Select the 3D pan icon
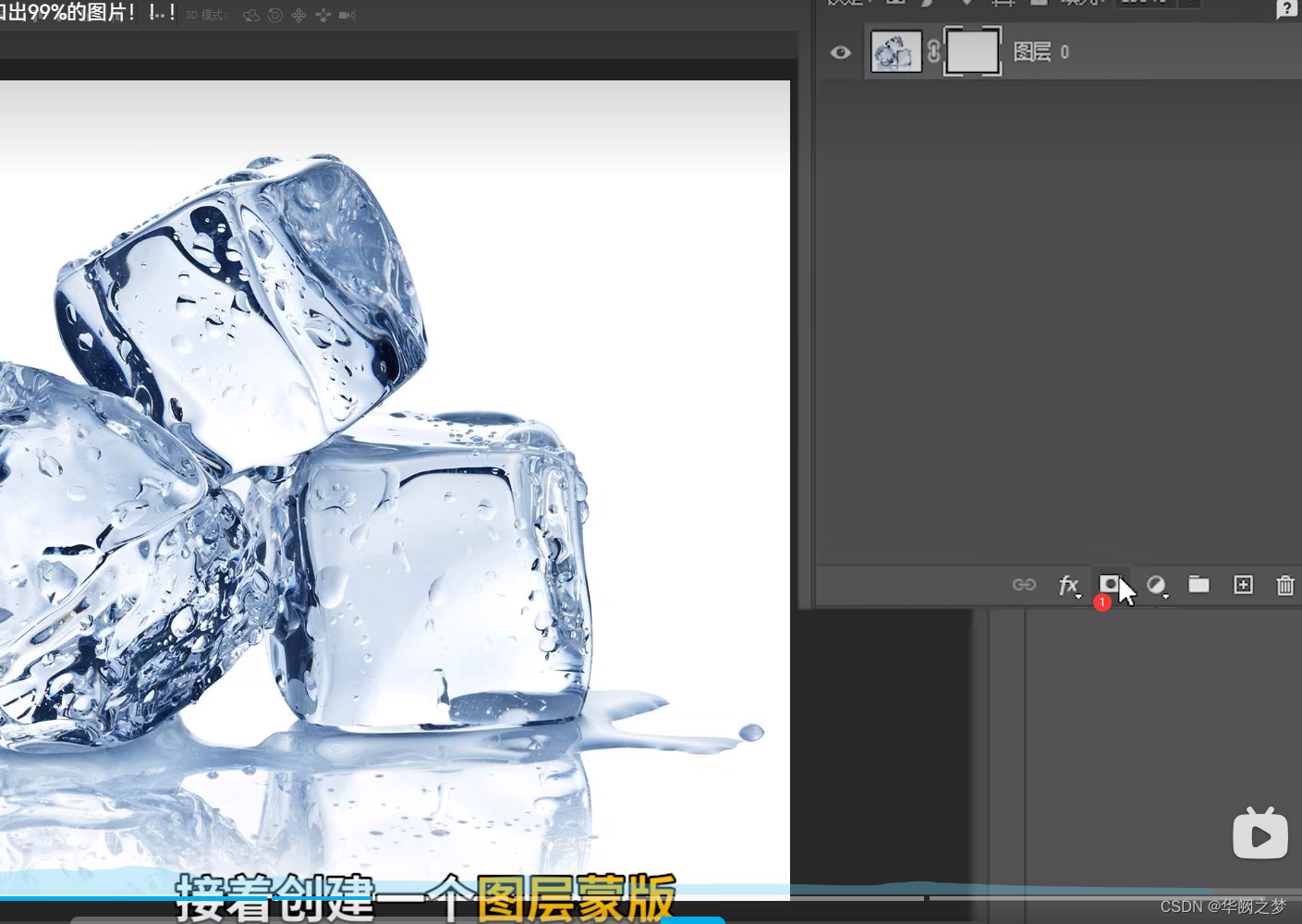 coord(298,16)
